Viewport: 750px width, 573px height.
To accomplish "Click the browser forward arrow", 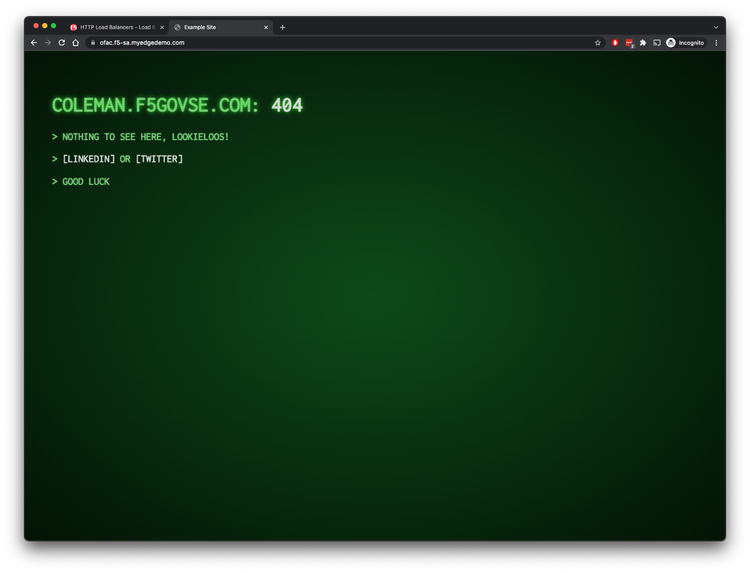I will 48,43.
